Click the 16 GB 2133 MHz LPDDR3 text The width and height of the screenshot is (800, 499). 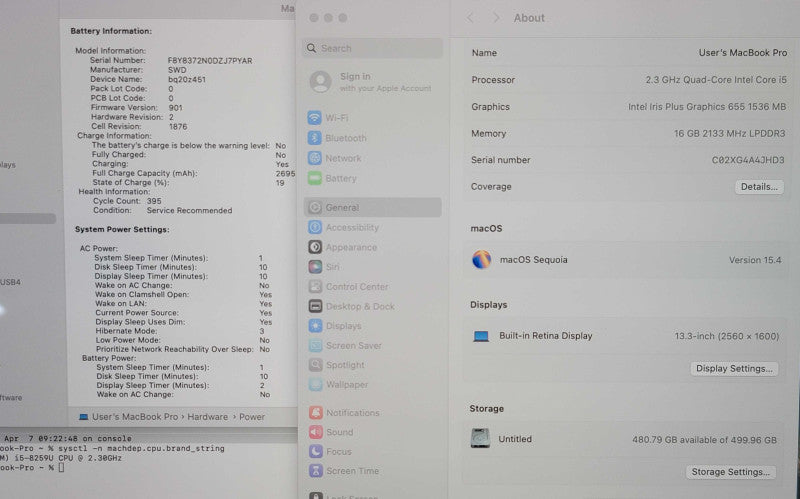(730, 133)
